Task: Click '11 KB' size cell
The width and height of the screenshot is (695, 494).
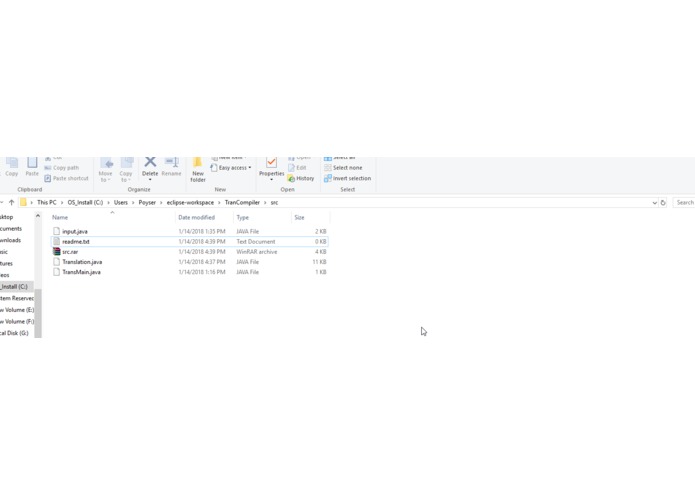Action: coord(319,262)
